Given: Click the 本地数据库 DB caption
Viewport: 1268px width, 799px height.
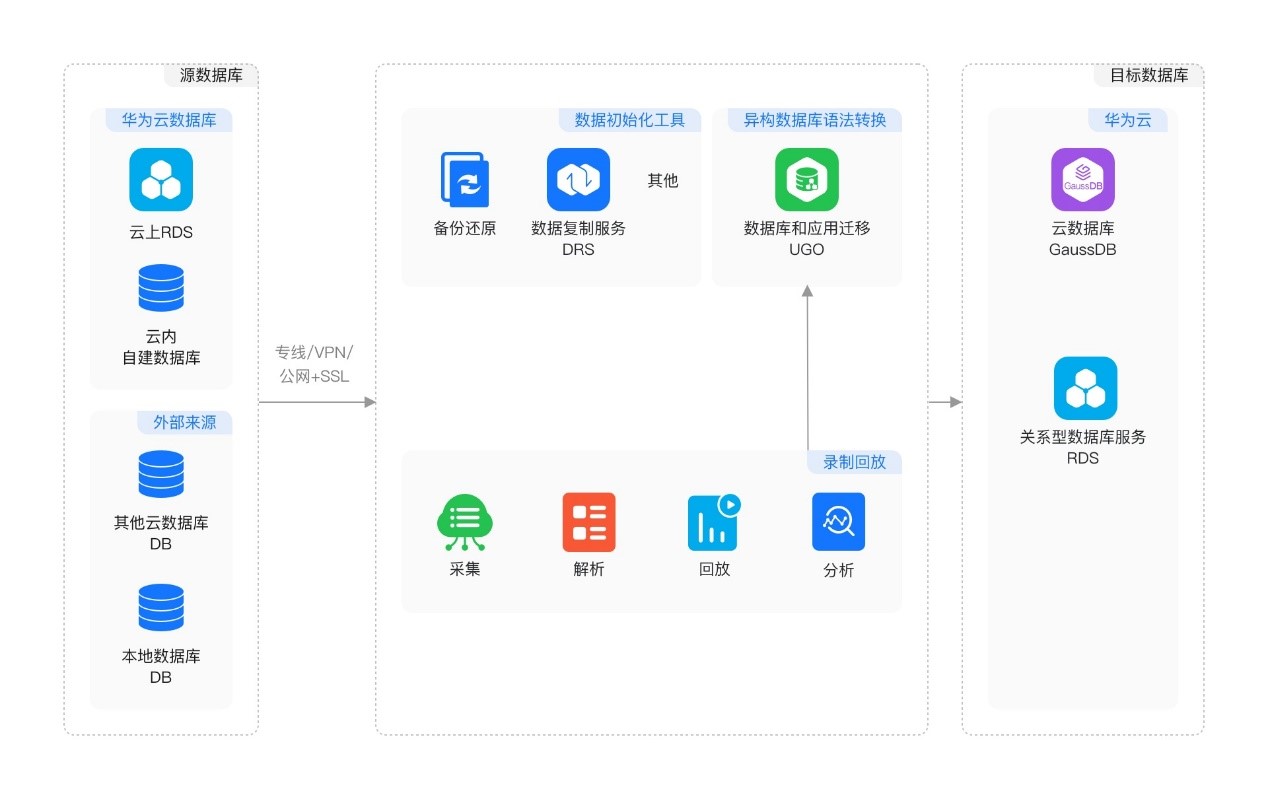Looking at the screenshot, I should pos(161,666).
